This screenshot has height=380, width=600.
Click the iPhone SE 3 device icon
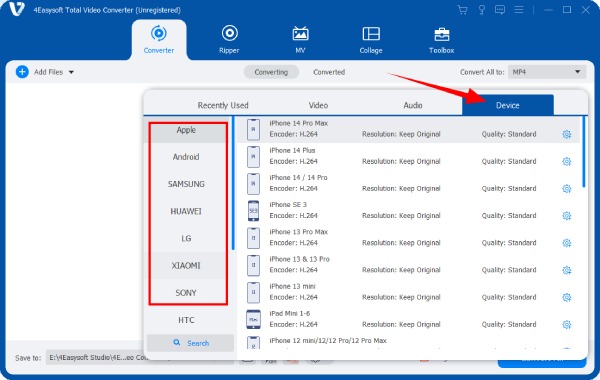point(253,211)
